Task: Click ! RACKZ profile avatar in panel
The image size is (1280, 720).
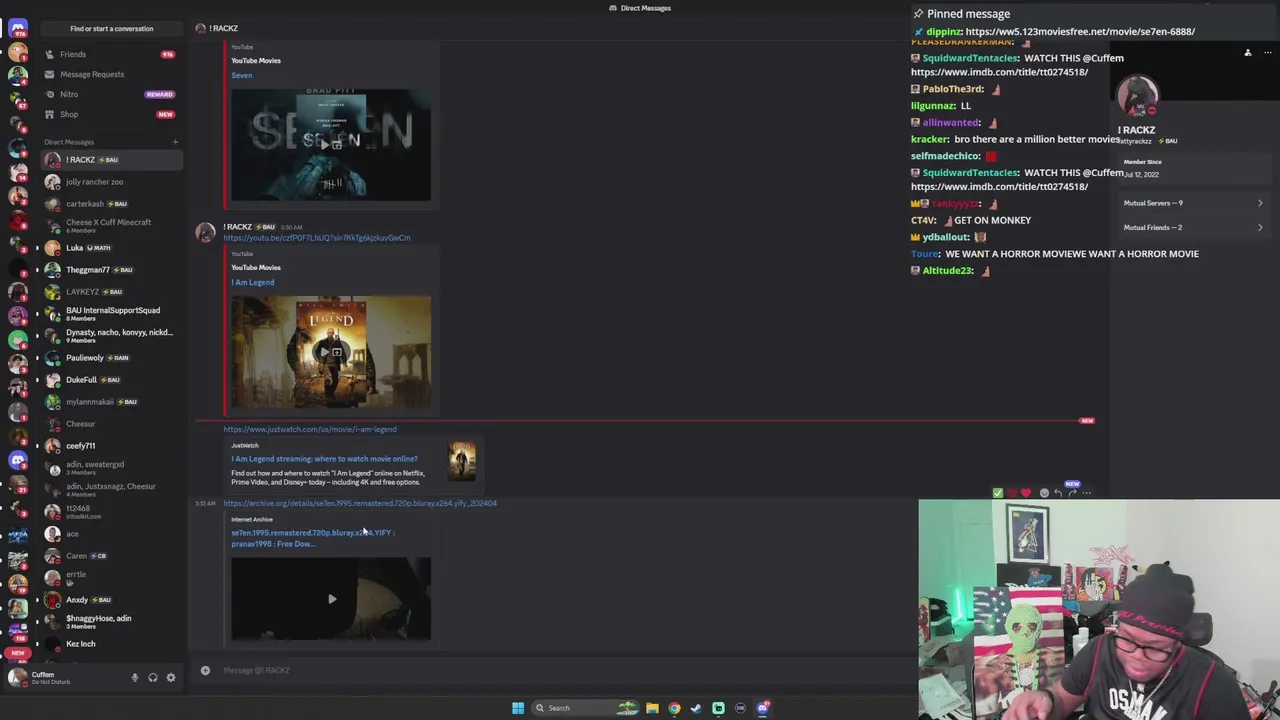Action: tap(1138, 97)
